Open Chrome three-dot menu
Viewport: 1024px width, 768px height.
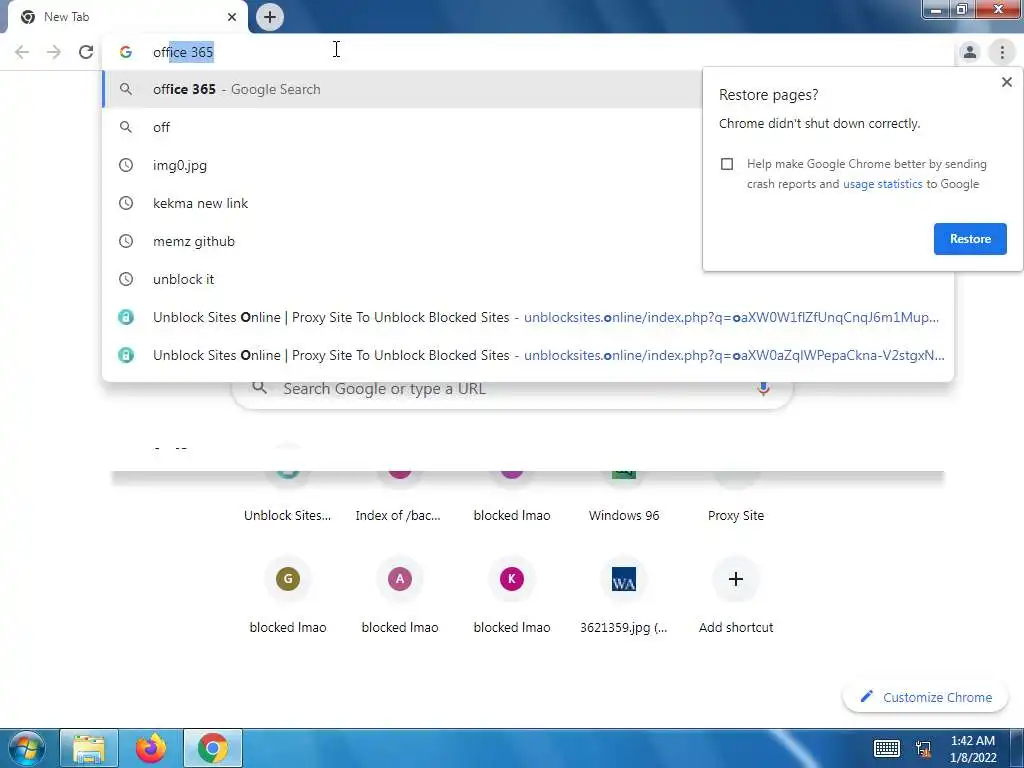coord(1002,52)
